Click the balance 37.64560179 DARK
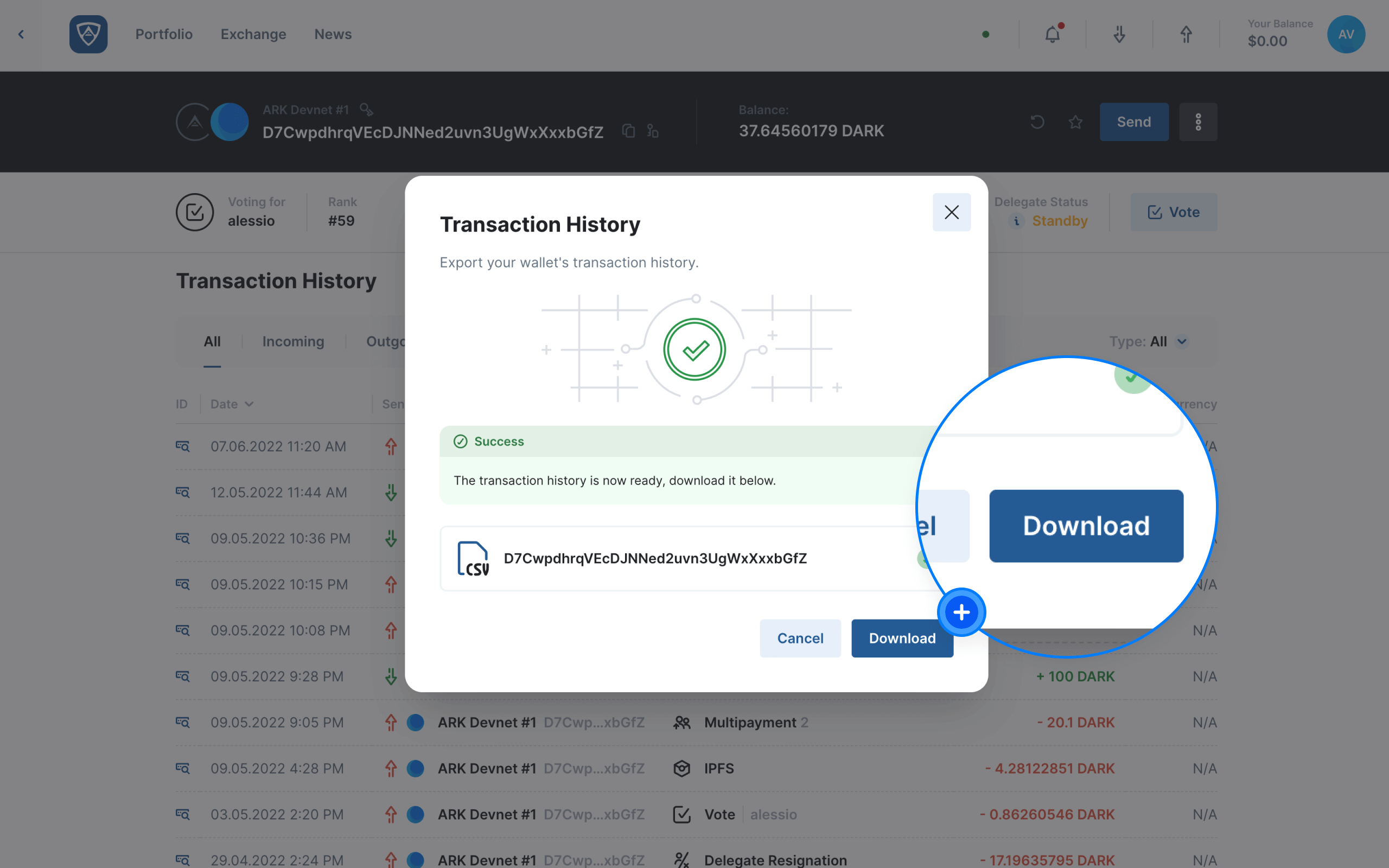The height and width of the screenshot is (868, 1389). 811,131
